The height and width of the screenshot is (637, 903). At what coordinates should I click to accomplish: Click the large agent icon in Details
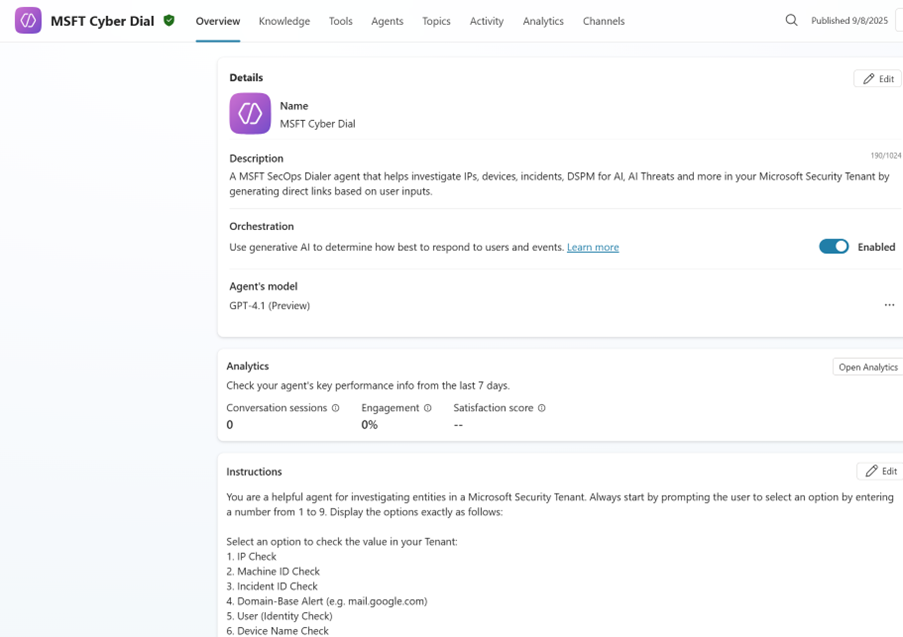coord(250,113)
